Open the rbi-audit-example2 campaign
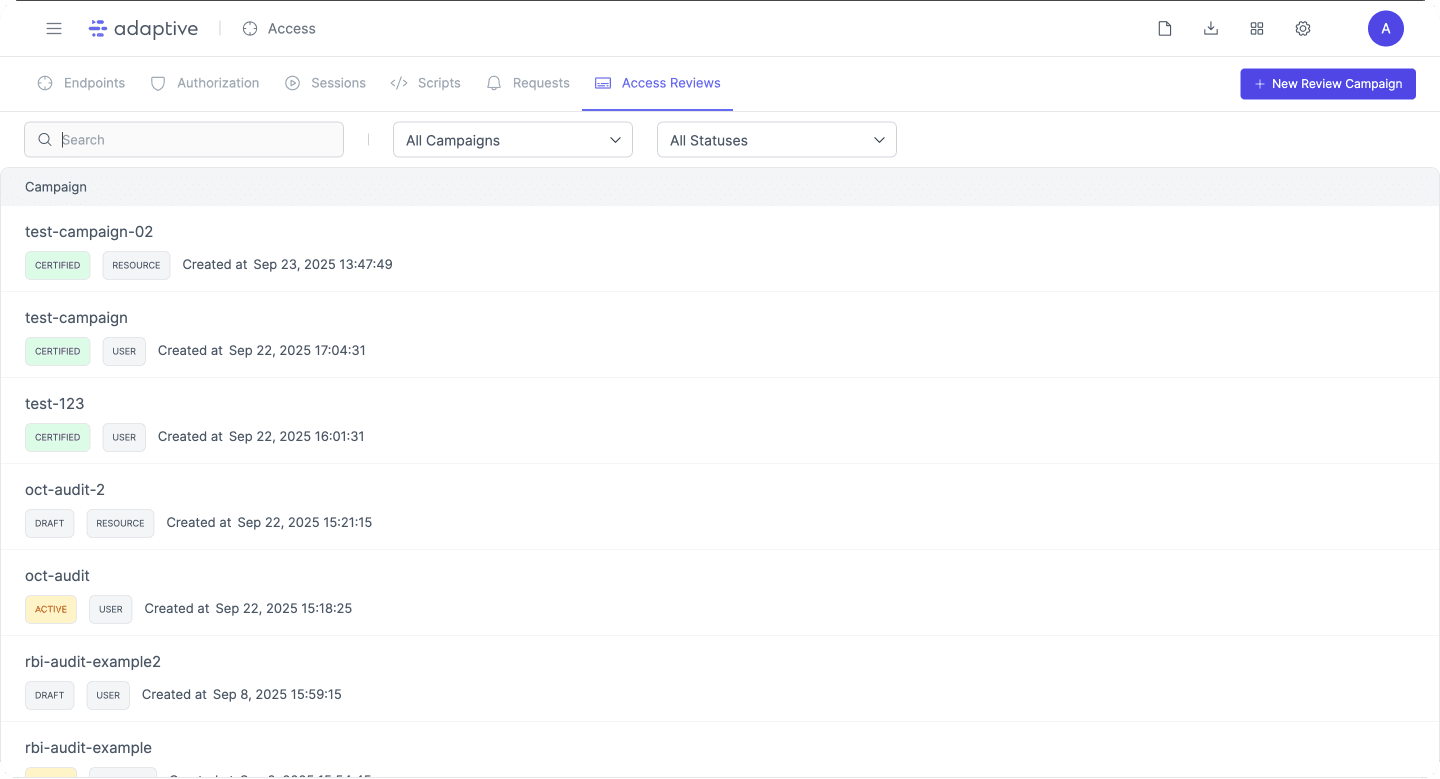1440x779 pixels. (x=93, y=662)
